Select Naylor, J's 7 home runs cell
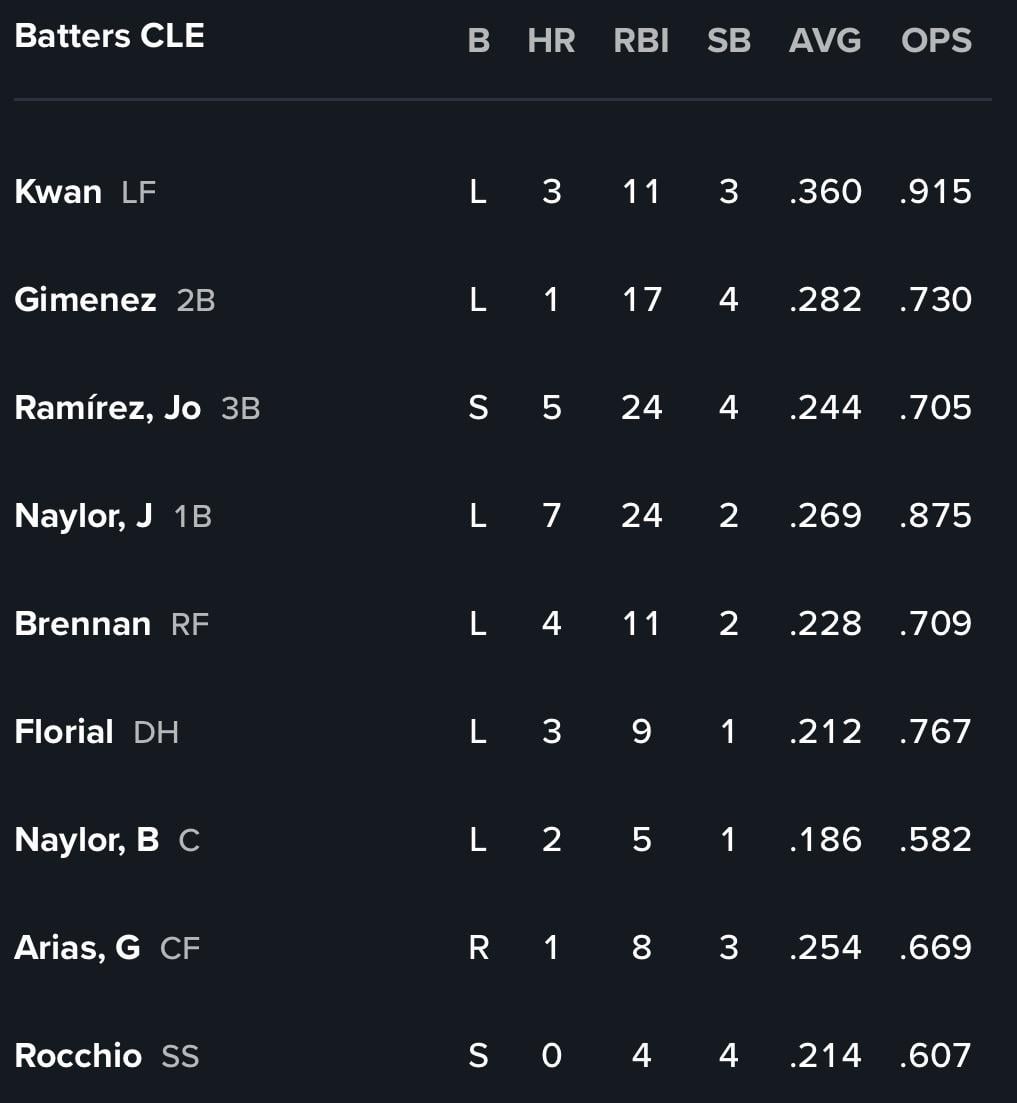 (x=551, y=516)
